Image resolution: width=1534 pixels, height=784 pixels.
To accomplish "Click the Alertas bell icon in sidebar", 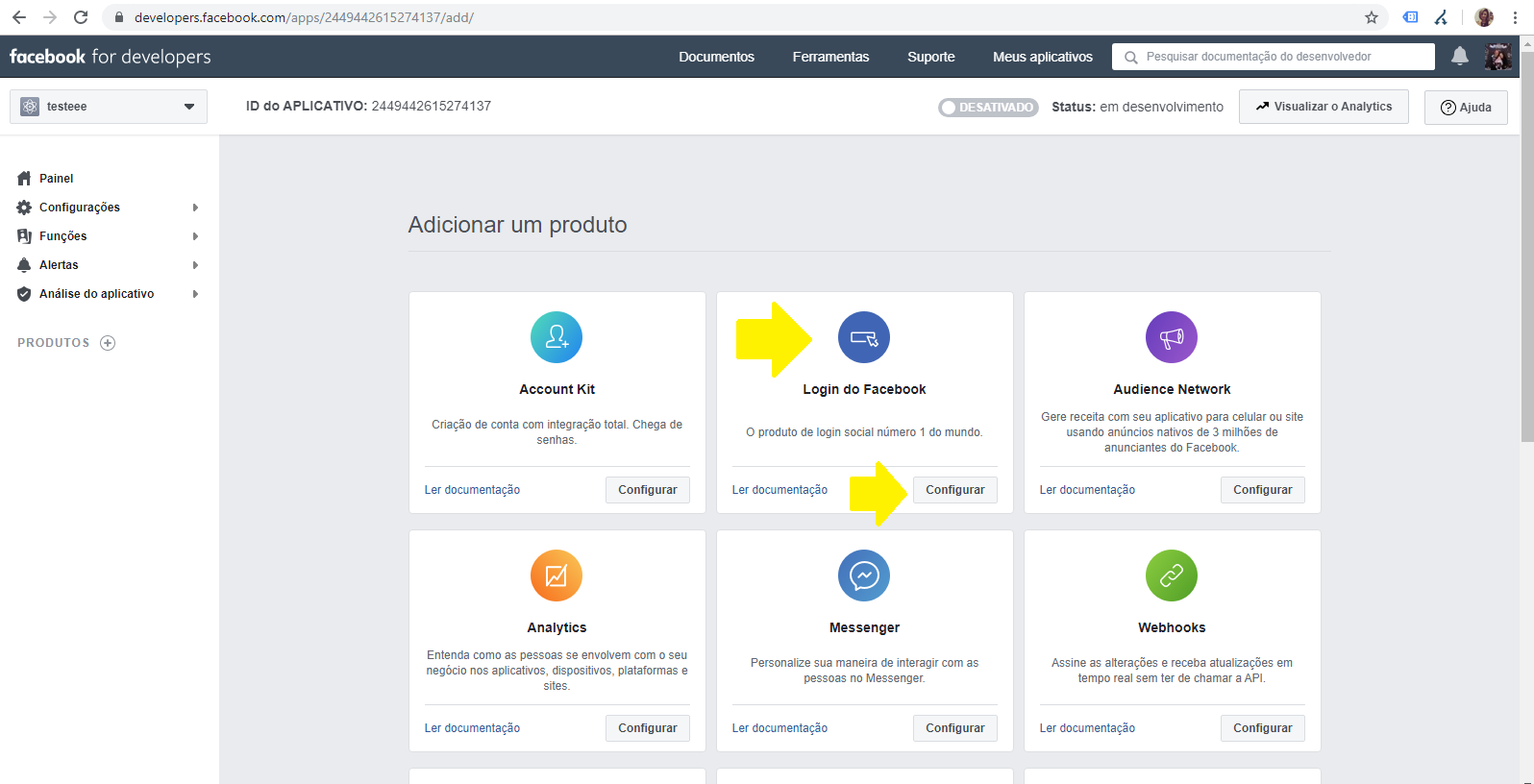I will [24, 265].
